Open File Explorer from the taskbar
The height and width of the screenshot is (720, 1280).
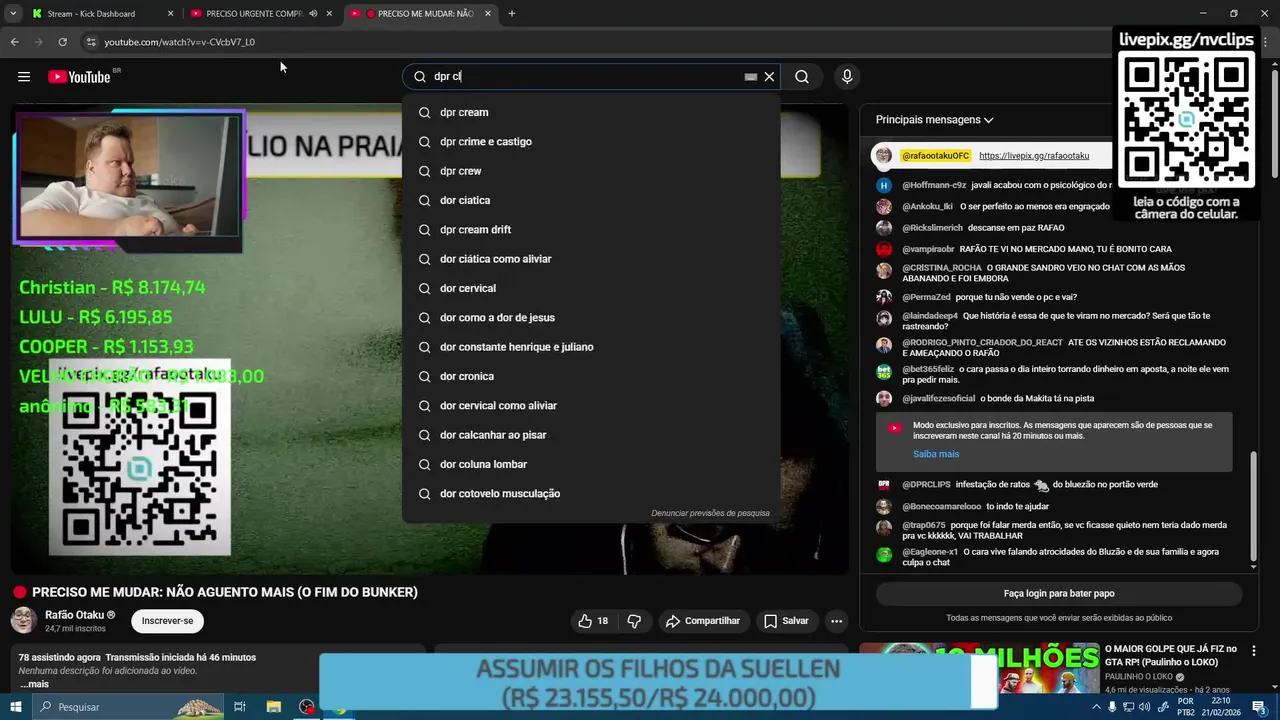point(273,707)
